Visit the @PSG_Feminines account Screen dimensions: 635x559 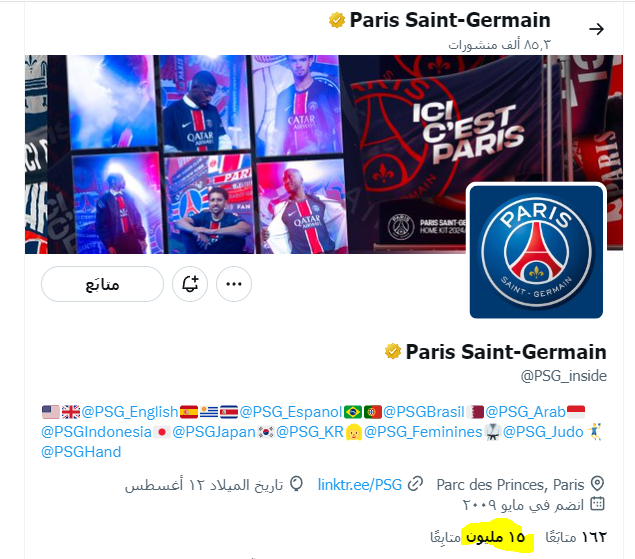423,432
